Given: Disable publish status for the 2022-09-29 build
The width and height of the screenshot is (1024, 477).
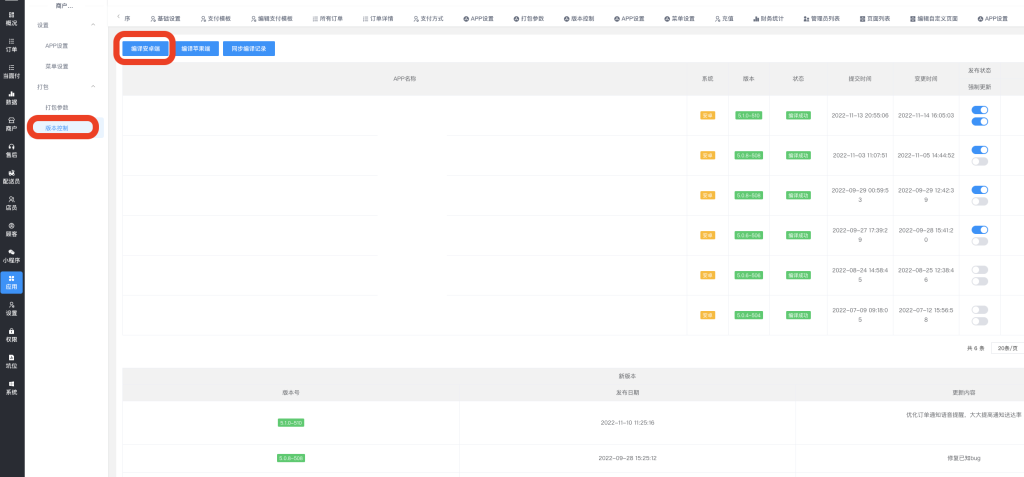Looking at the screenshot, I should tap(979, 190).
